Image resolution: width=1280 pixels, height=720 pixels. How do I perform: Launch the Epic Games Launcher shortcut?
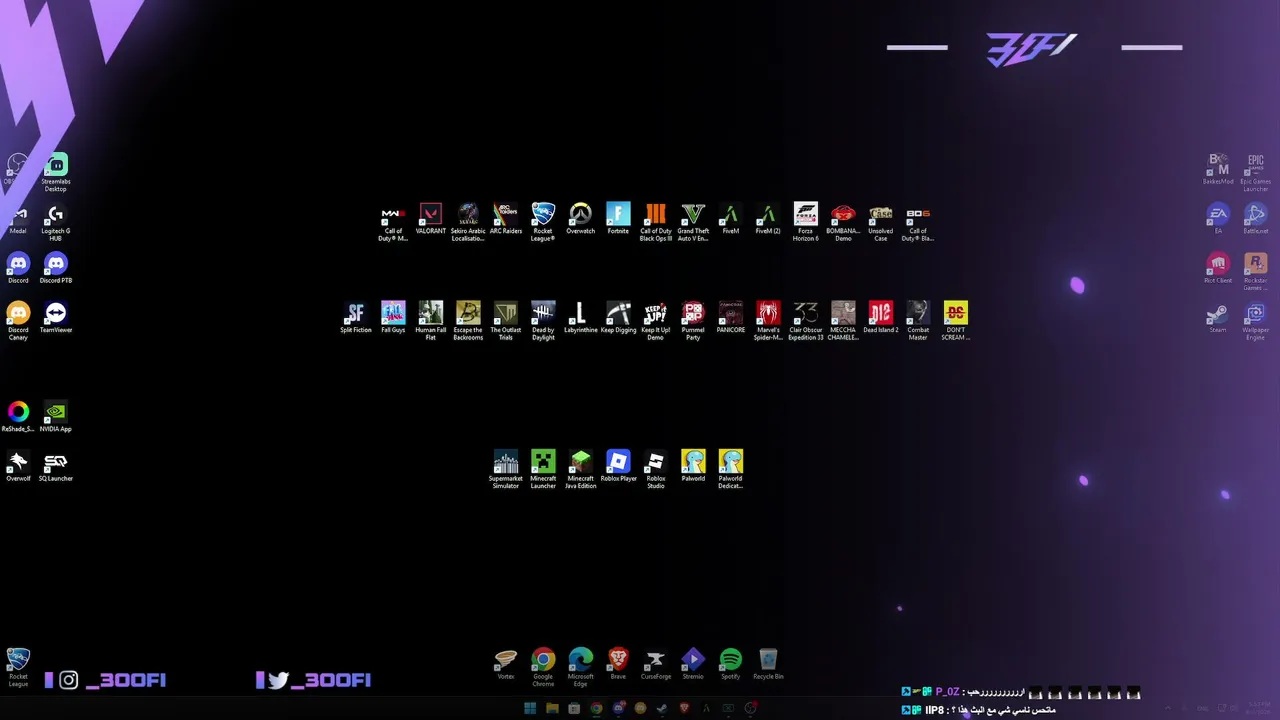[1256, 173]
